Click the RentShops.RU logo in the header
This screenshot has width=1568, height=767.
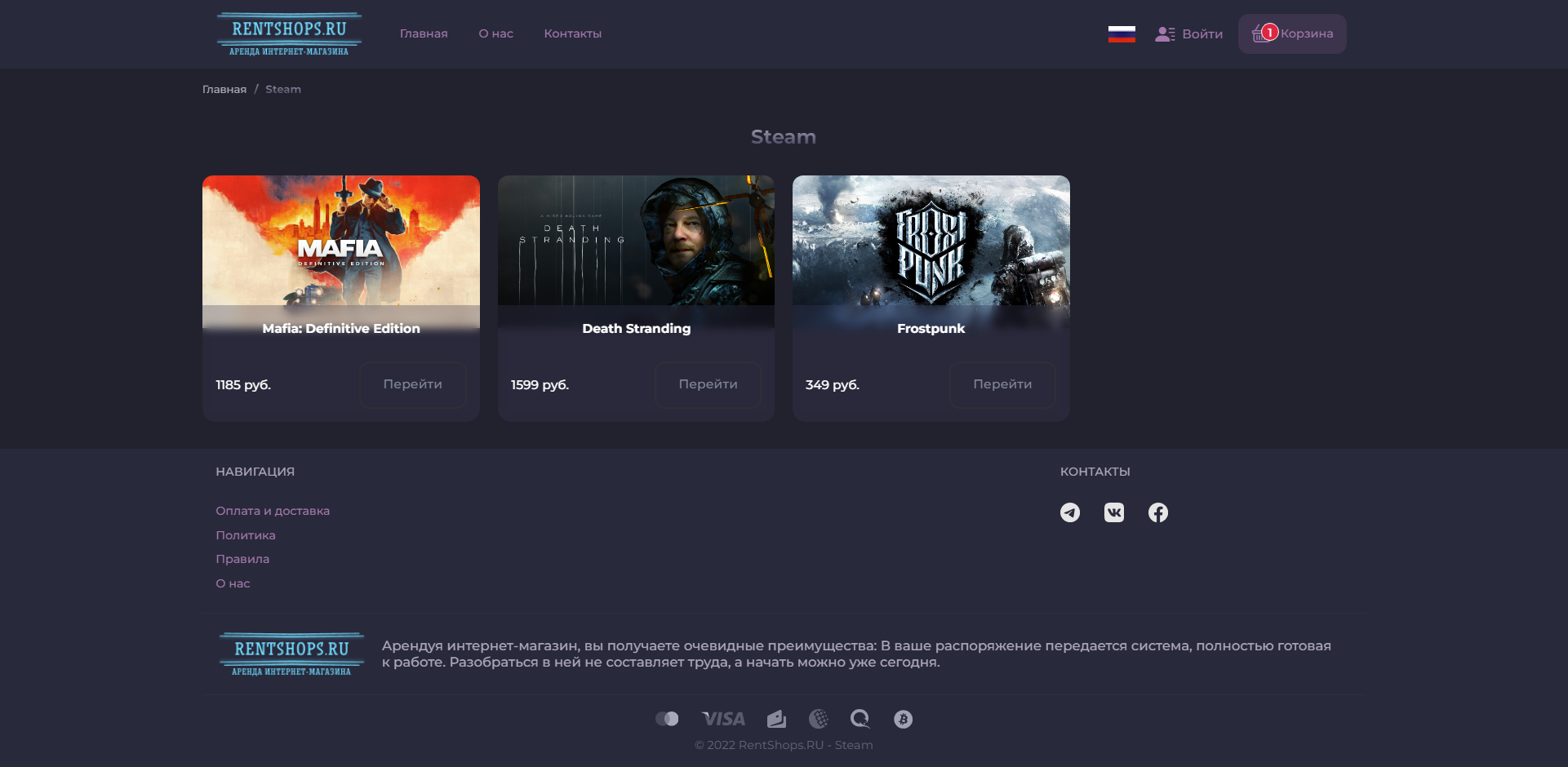pos(289,34)
